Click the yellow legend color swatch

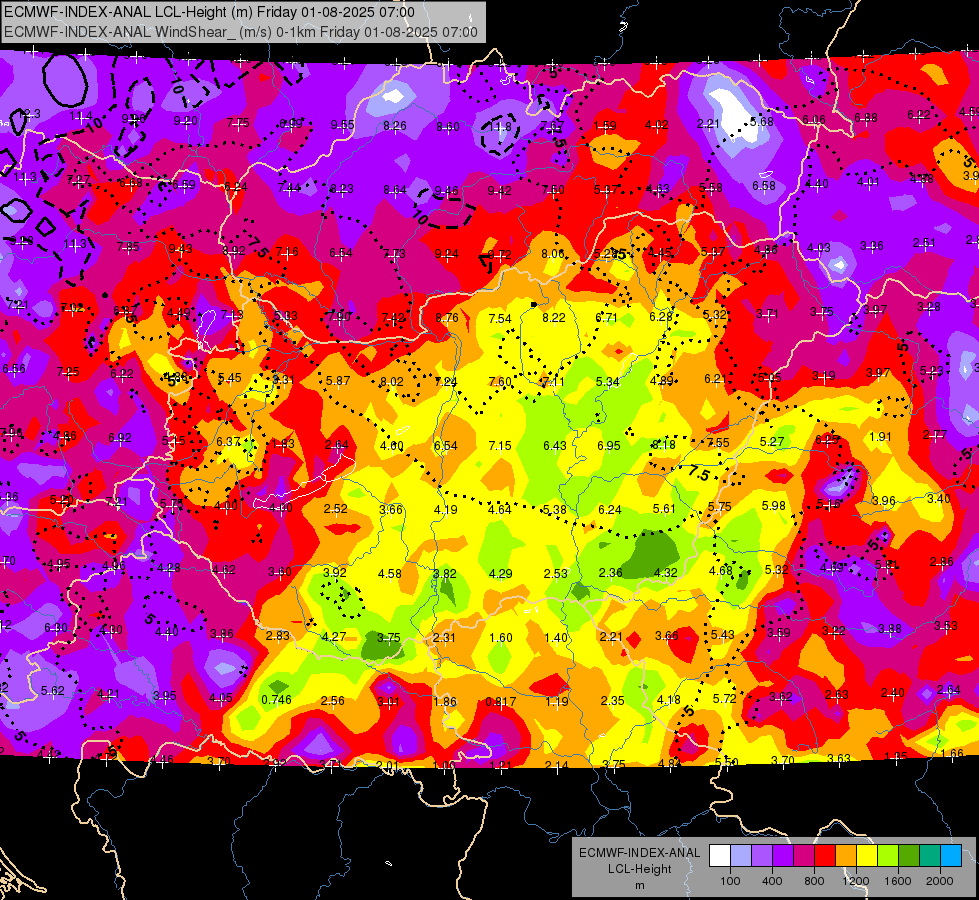(867, 856)
